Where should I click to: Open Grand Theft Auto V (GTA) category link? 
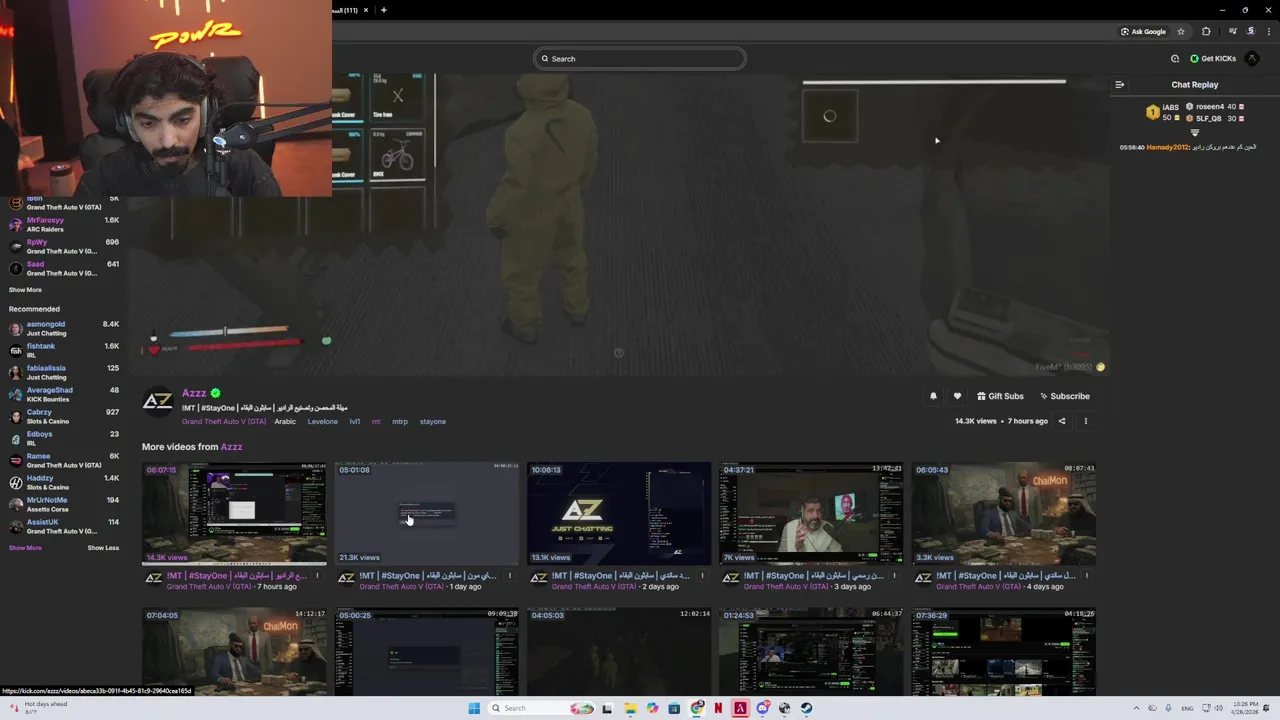[x=224, y=421]
